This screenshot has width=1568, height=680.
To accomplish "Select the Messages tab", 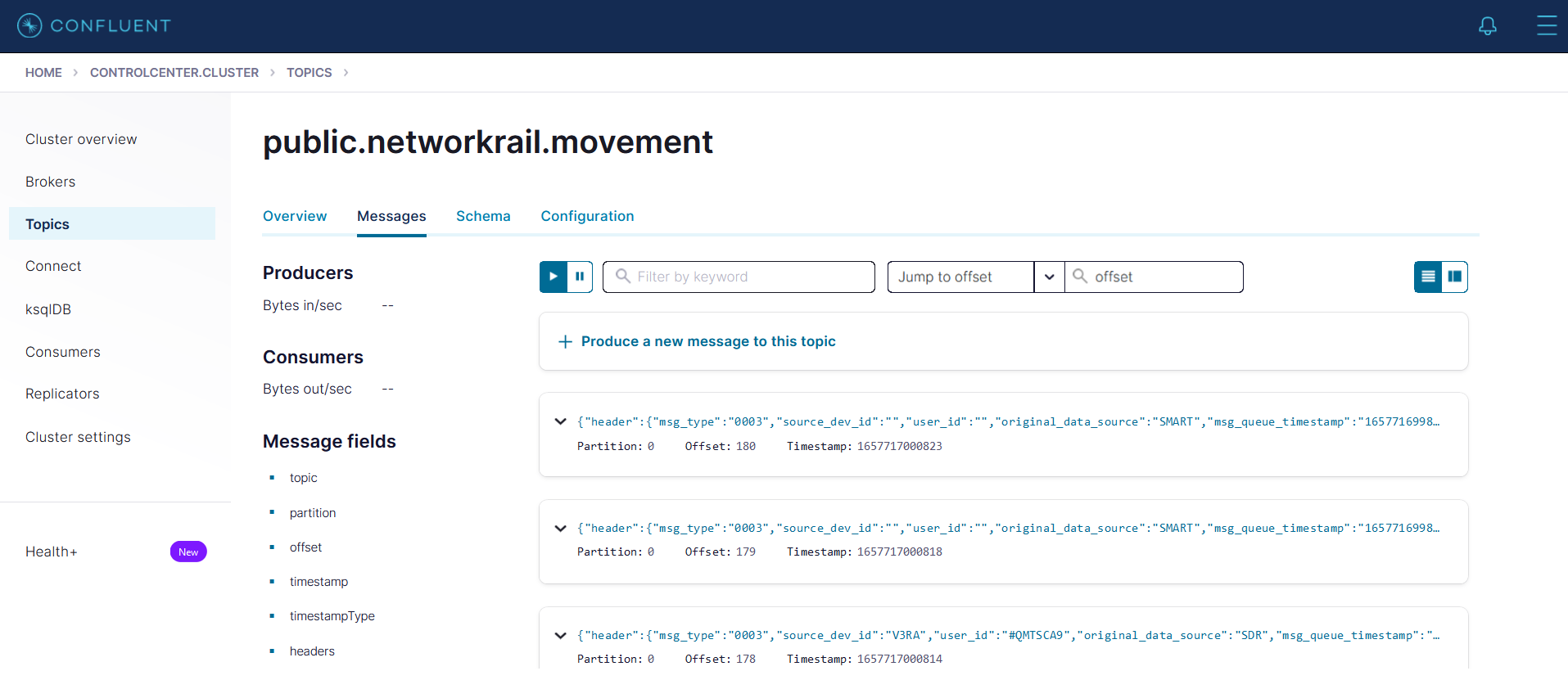I will (391, 216).
